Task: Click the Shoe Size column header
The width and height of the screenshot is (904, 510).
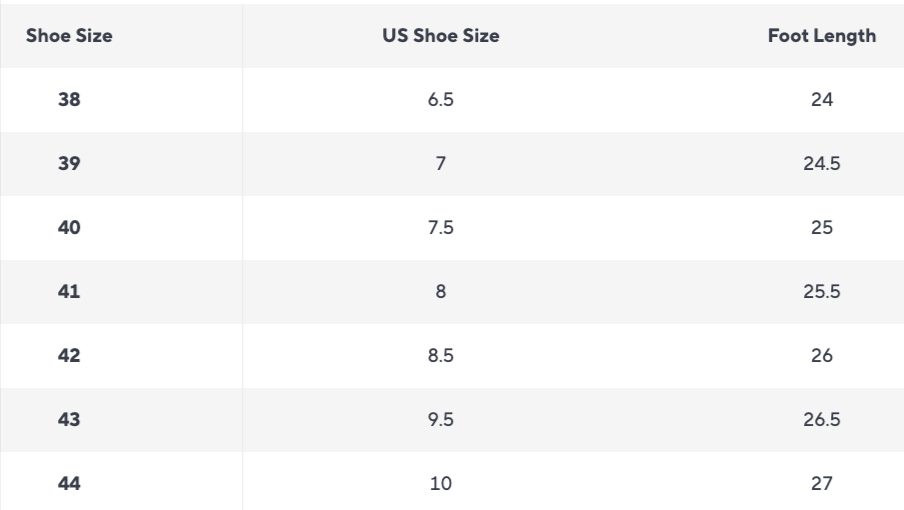Action: pos(69,36)
